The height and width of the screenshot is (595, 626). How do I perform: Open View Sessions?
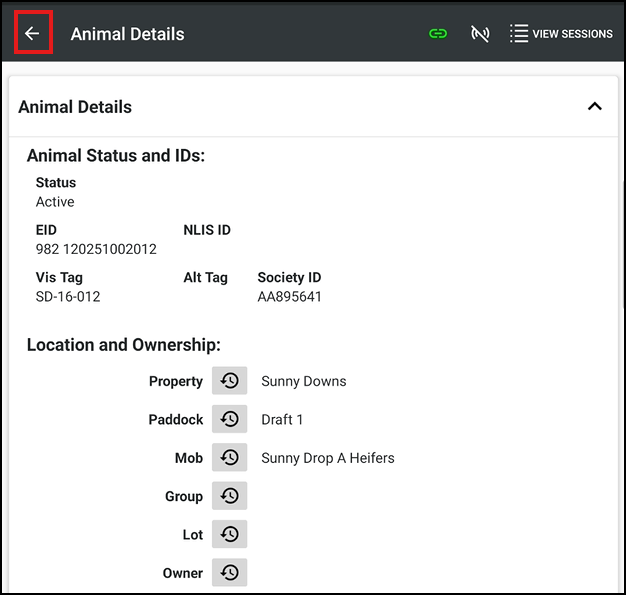561,34
